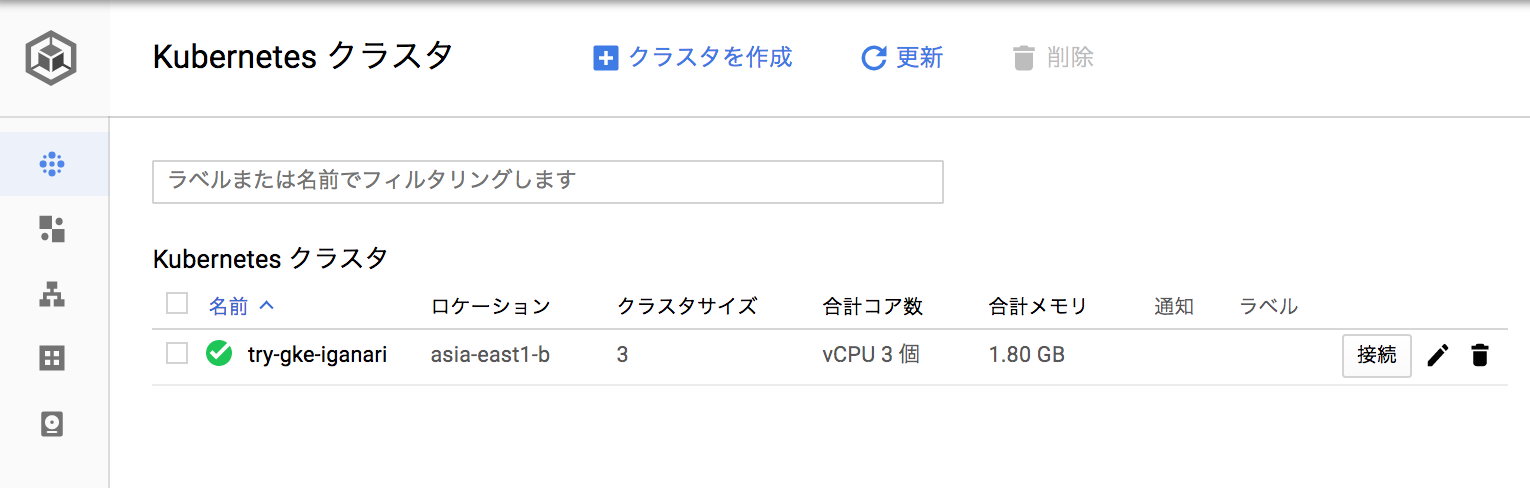The image size is (1530, 488).
Task: Click the plus icon beside クラスタを作成
Action: pos(606,58)
